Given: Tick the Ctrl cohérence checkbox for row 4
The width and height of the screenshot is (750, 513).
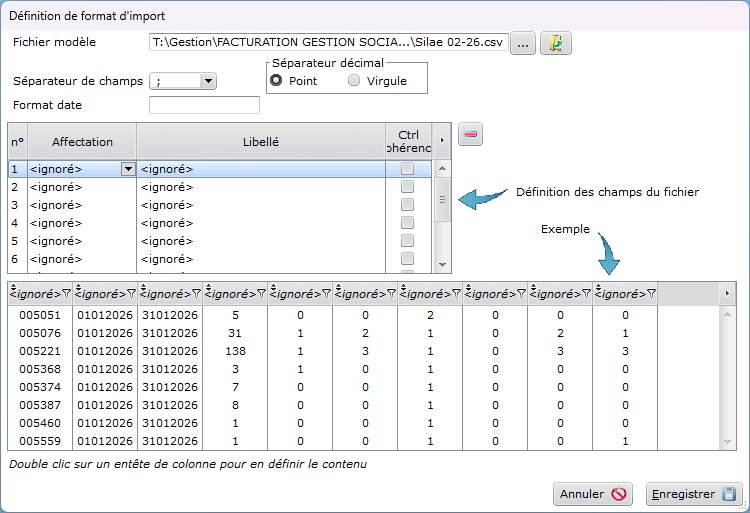Looking at the screenshot, I should (408, 223).
